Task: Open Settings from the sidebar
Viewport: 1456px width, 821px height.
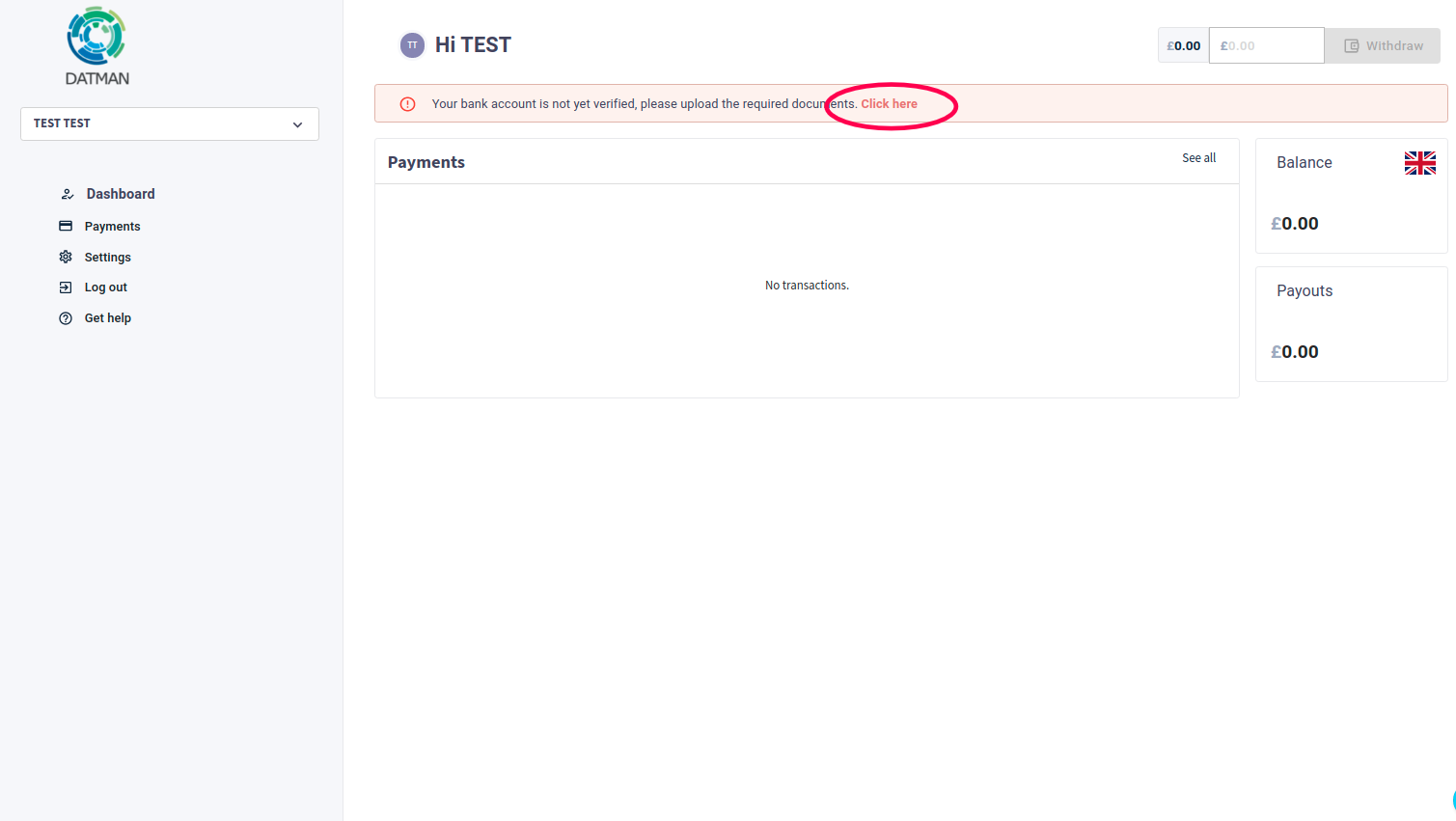Action: point(107,258)
